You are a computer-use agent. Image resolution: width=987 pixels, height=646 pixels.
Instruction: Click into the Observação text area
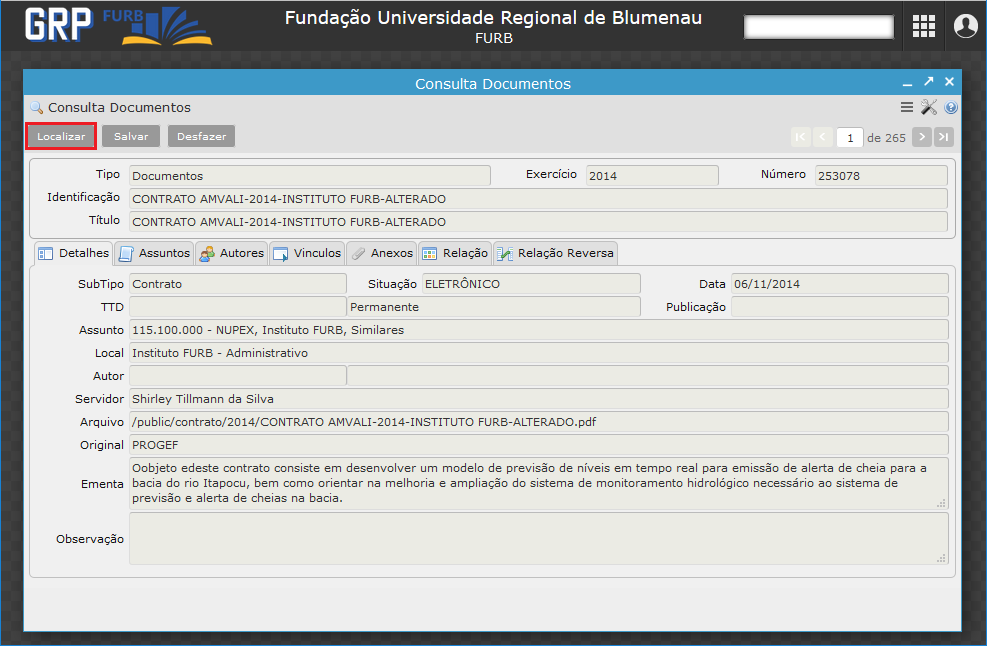[x=538, y=539]
